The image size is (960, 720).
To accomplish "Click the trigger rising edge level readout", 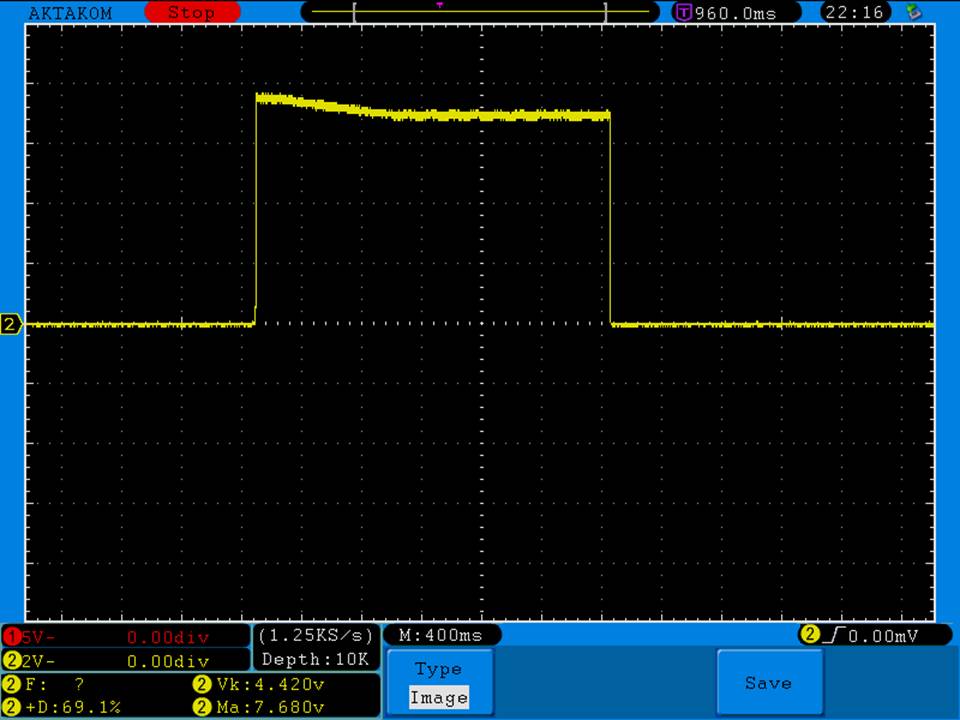I will pyautogui.click(x=861, y=635).
